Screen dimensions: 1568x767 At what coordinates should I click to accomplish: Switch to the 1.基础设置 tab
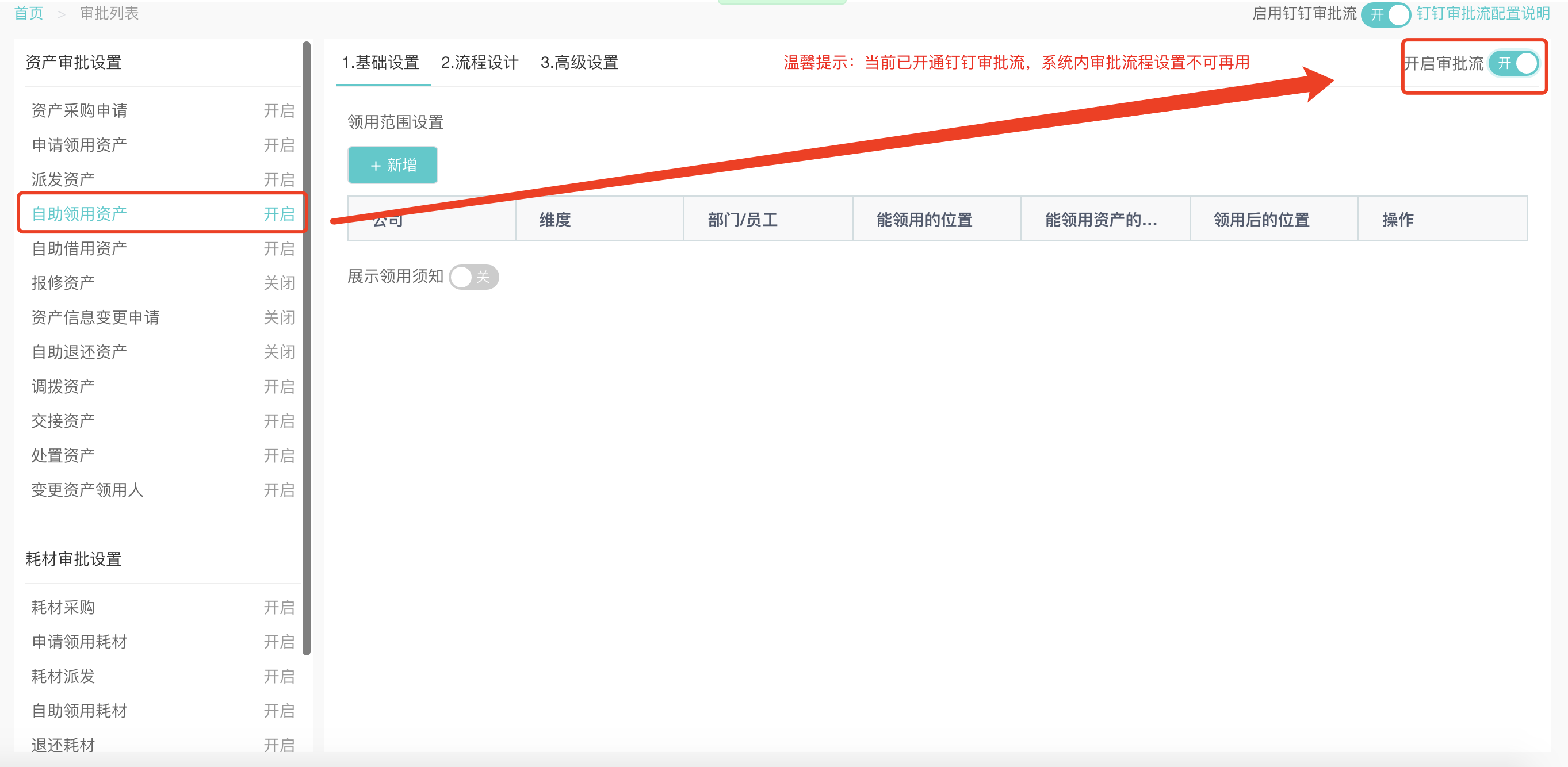pyautogui.click(x=380, y=63)
